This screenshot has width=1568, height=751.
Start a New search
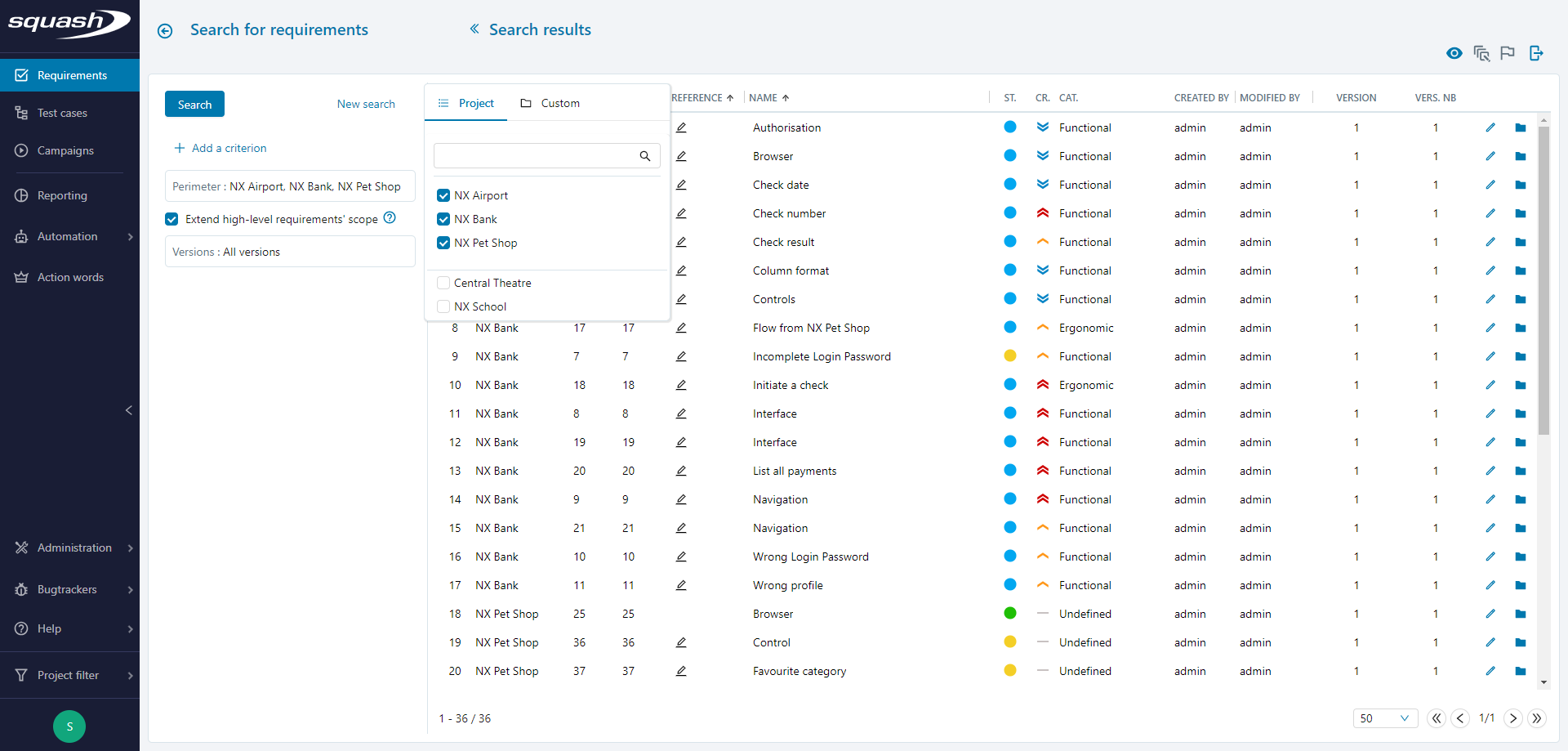point(366,104)
